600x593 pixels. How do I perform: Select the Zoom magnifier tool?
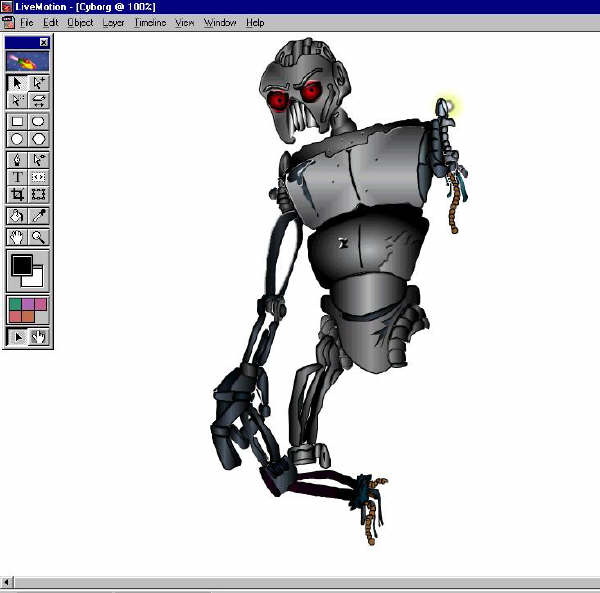point(39,237)
